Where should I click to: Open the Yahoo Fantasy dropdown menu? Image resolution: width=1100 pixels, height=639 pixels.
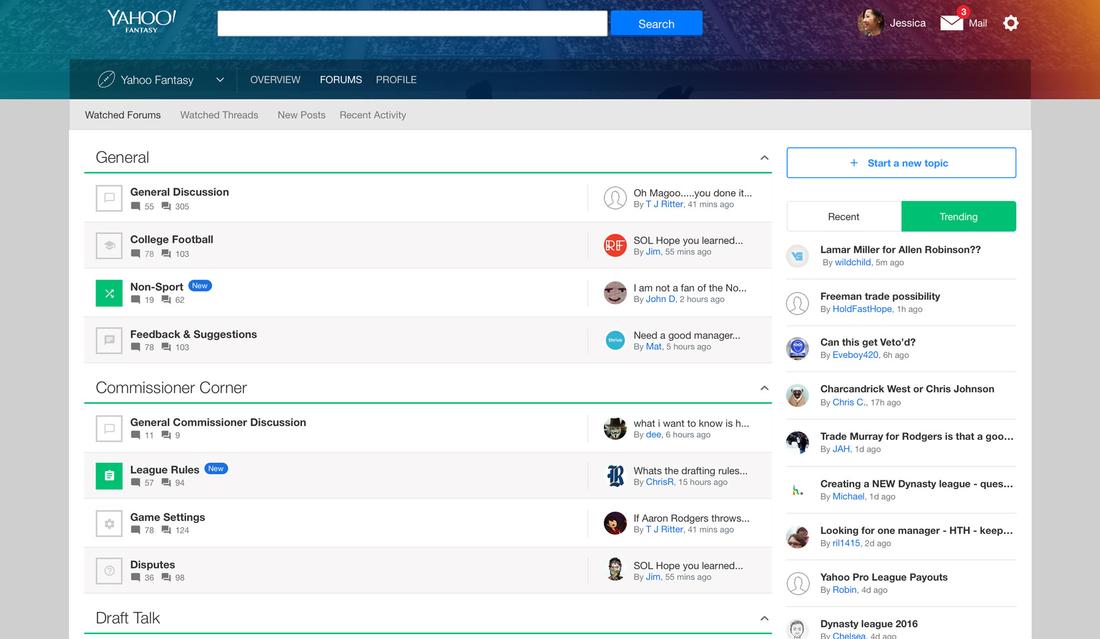click(219, 80)
